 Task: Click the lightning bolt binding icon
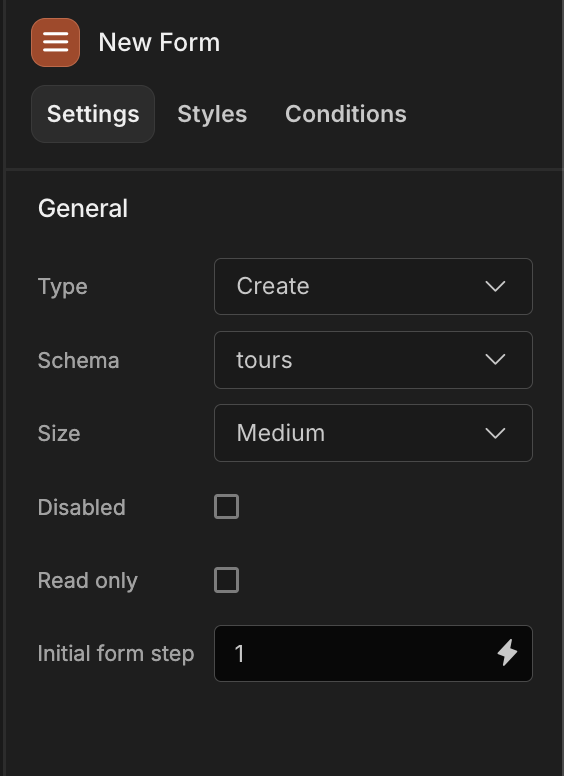(507, 653)
